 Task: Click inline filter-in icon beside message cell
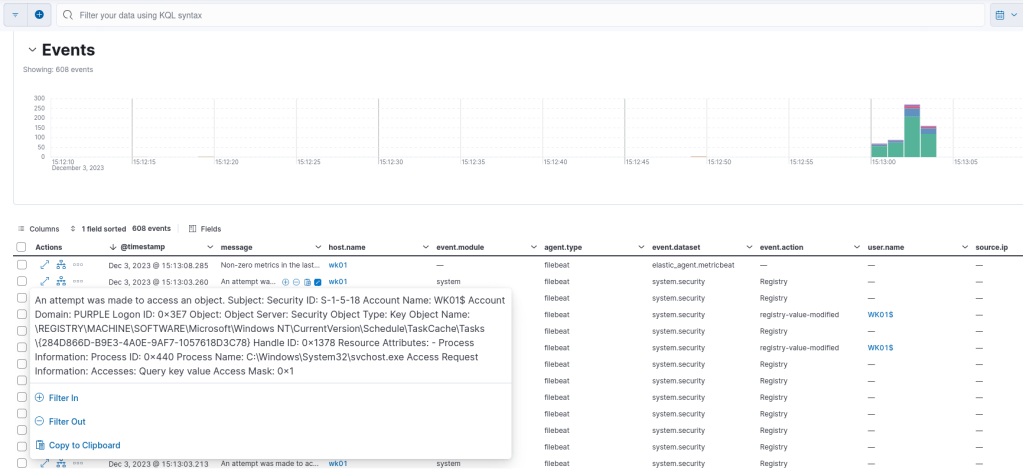286,282
